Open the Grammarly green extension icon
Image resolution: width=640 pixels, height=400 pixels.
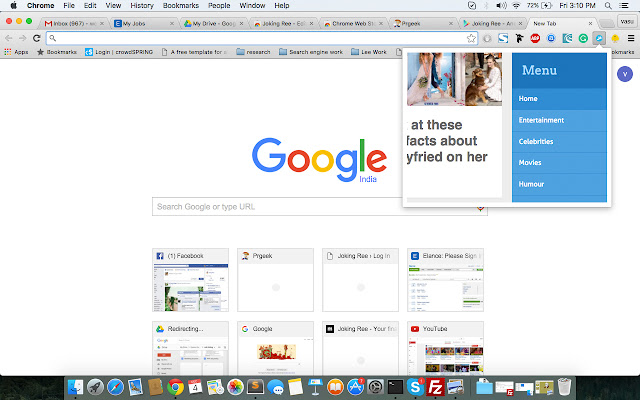point(583,38)
